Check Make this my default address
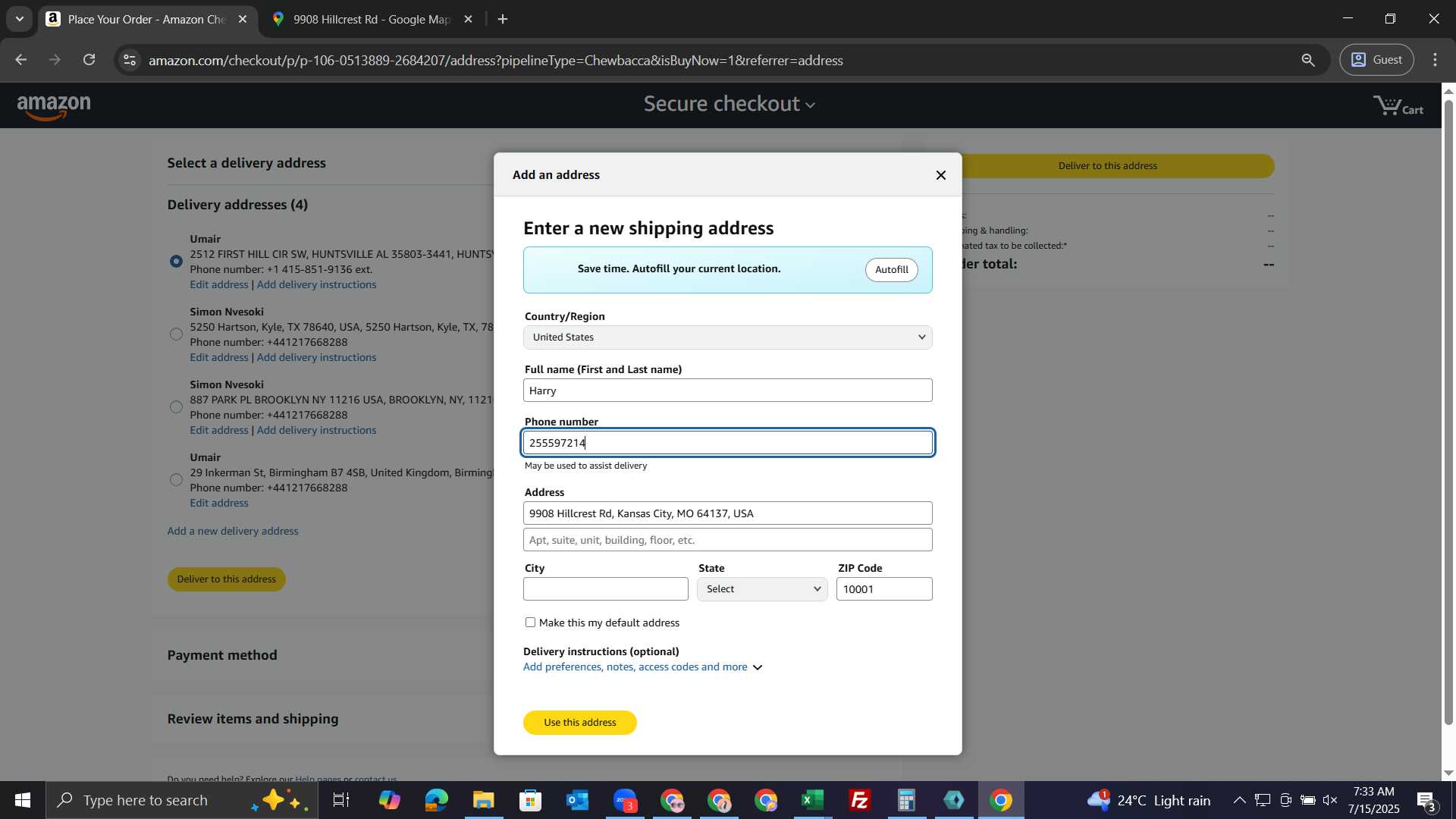Image resolution: width=1456 pixels, height=819 pixels. (530, 623)
